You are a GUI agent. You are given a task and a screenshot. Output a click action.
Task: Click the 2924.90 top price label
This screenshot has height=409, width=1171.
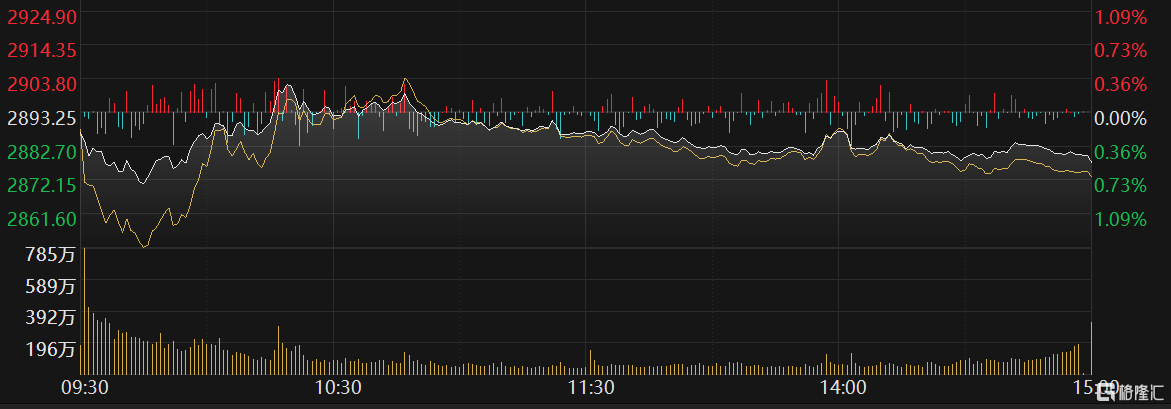pyautogui.click(x=41, y=16)
